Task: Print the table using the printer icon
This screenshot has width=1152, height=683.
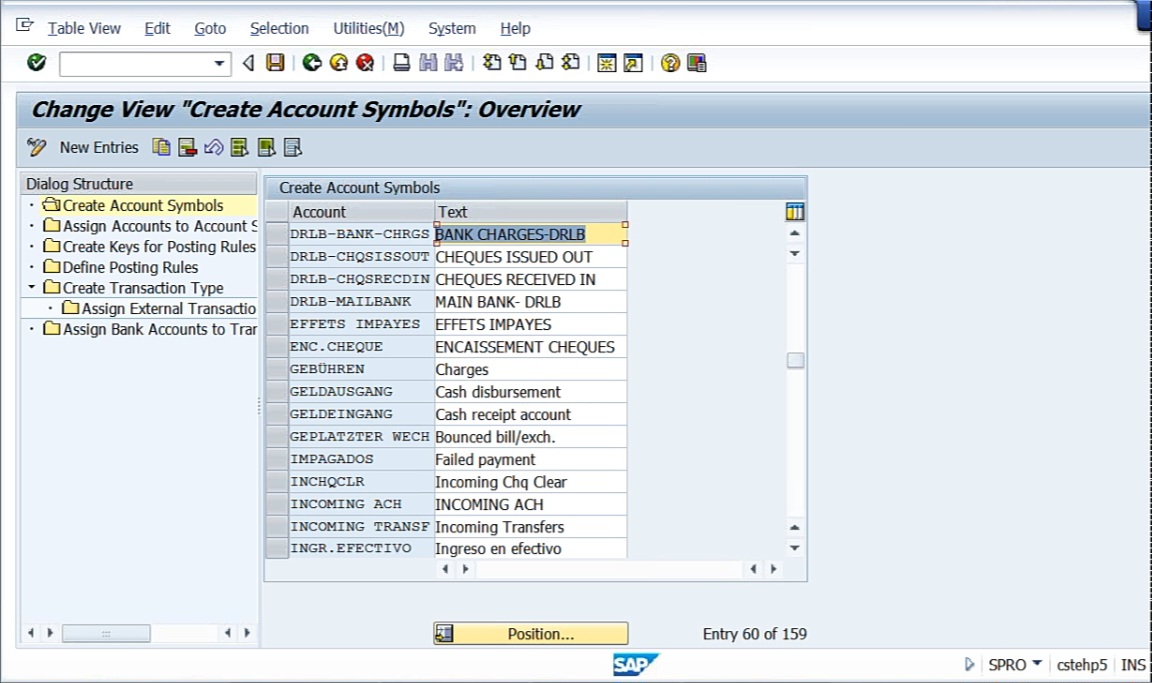Action: click(401, 63)
